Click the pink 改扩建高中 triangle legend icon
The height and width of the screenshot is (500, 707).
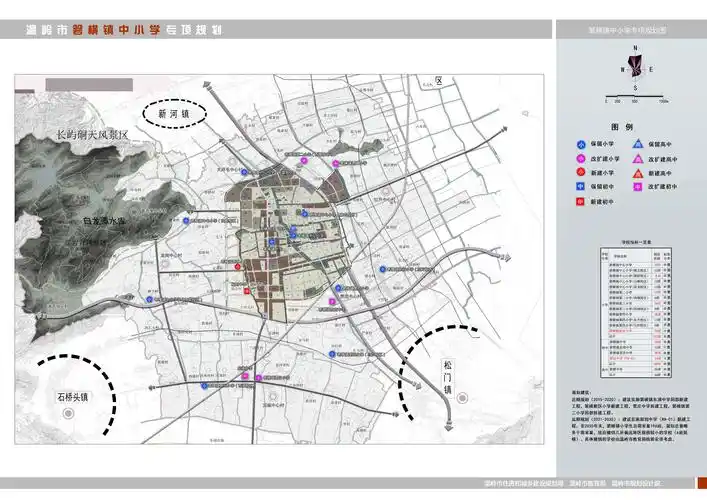tap(636, 158)
